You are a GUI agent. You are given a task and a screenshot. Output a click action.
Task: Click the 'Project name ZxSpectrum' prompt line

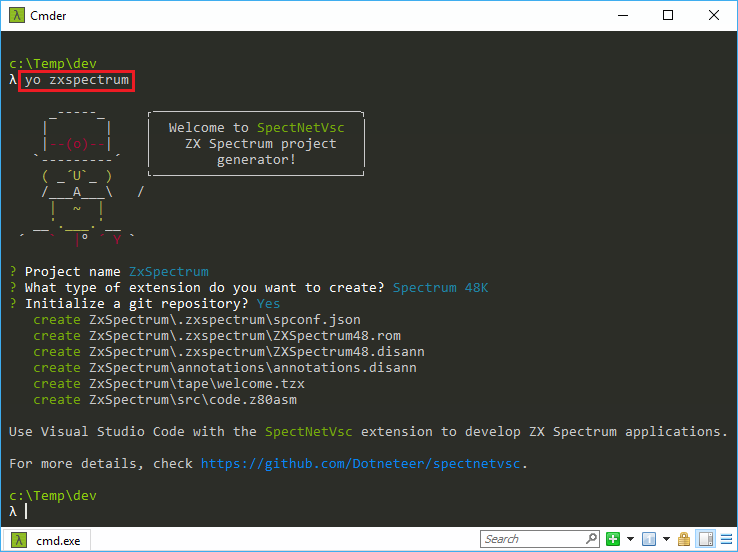click(x=109, y=272)
